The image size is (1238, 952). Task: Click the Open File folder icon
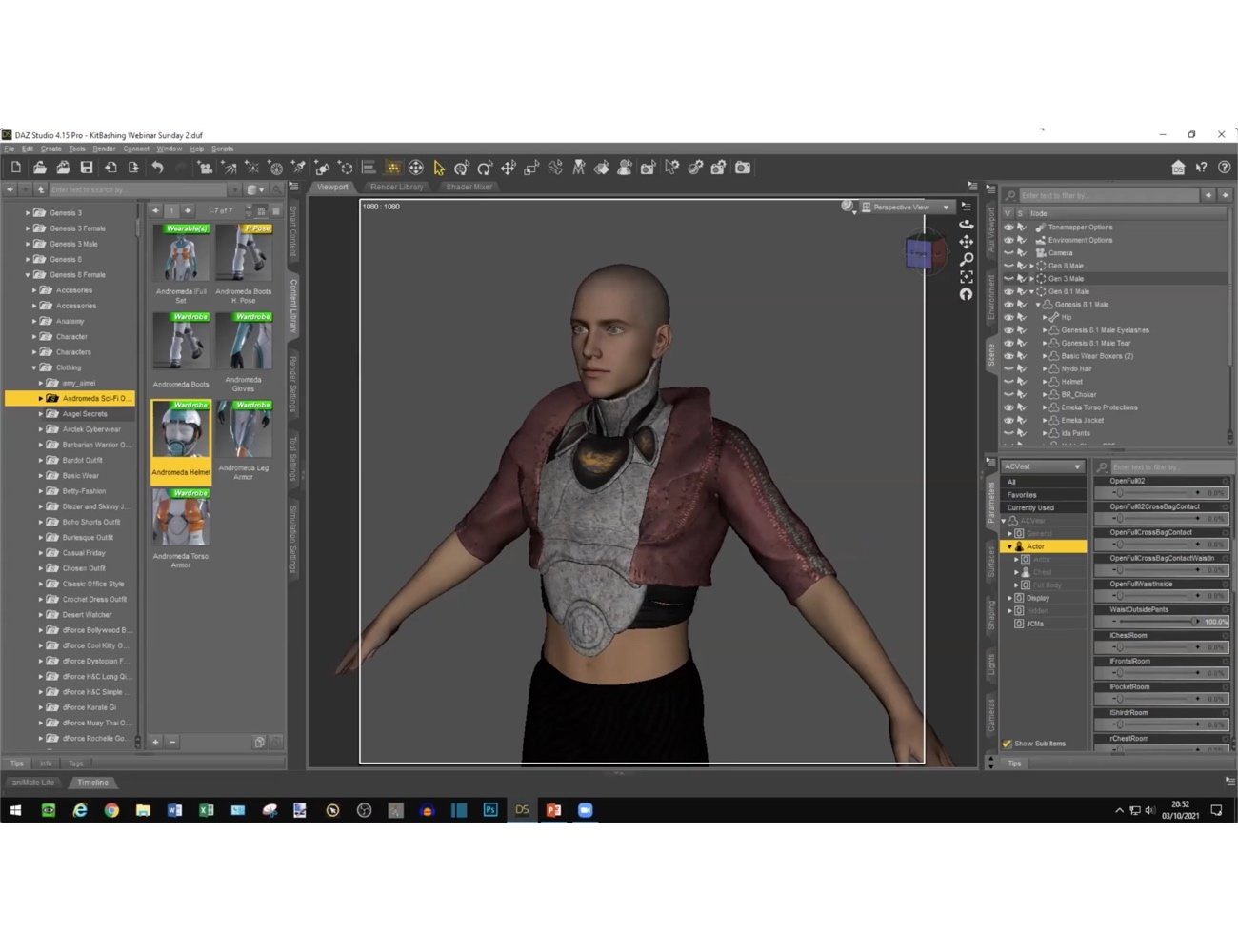point(39,168)
